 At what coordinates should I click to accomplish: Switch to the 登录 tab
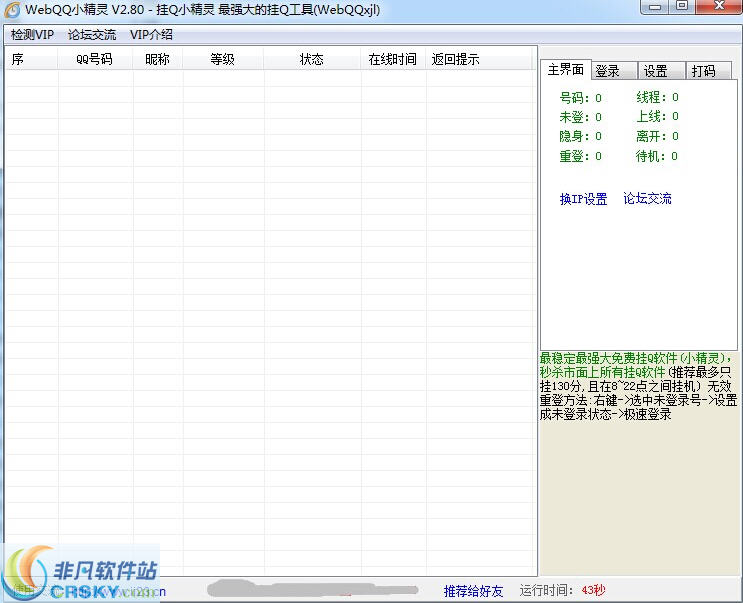(x=614, y=71)
